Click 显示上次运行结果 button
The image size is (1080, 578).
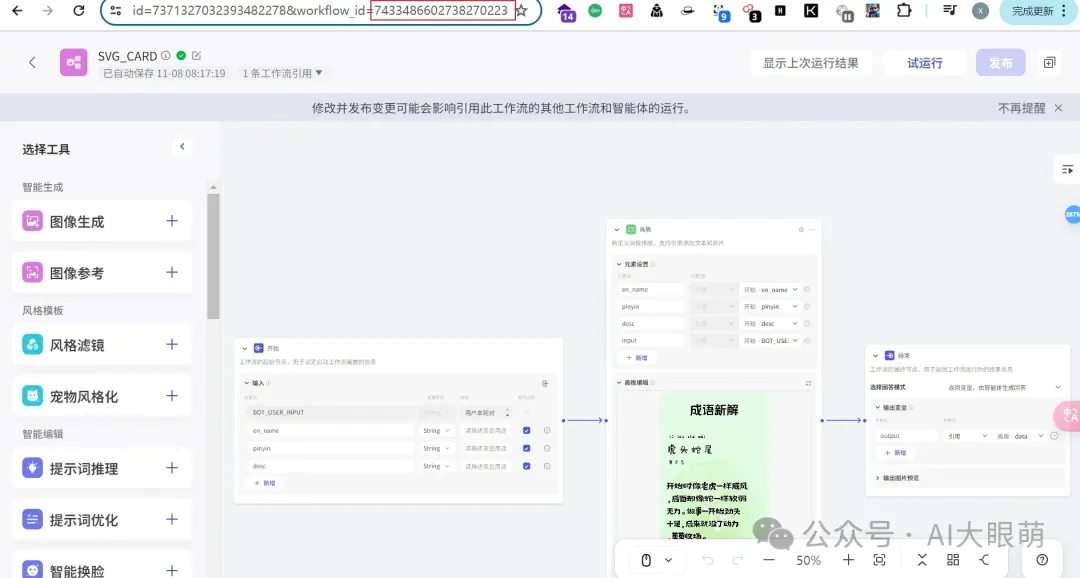tap(810, 63)
